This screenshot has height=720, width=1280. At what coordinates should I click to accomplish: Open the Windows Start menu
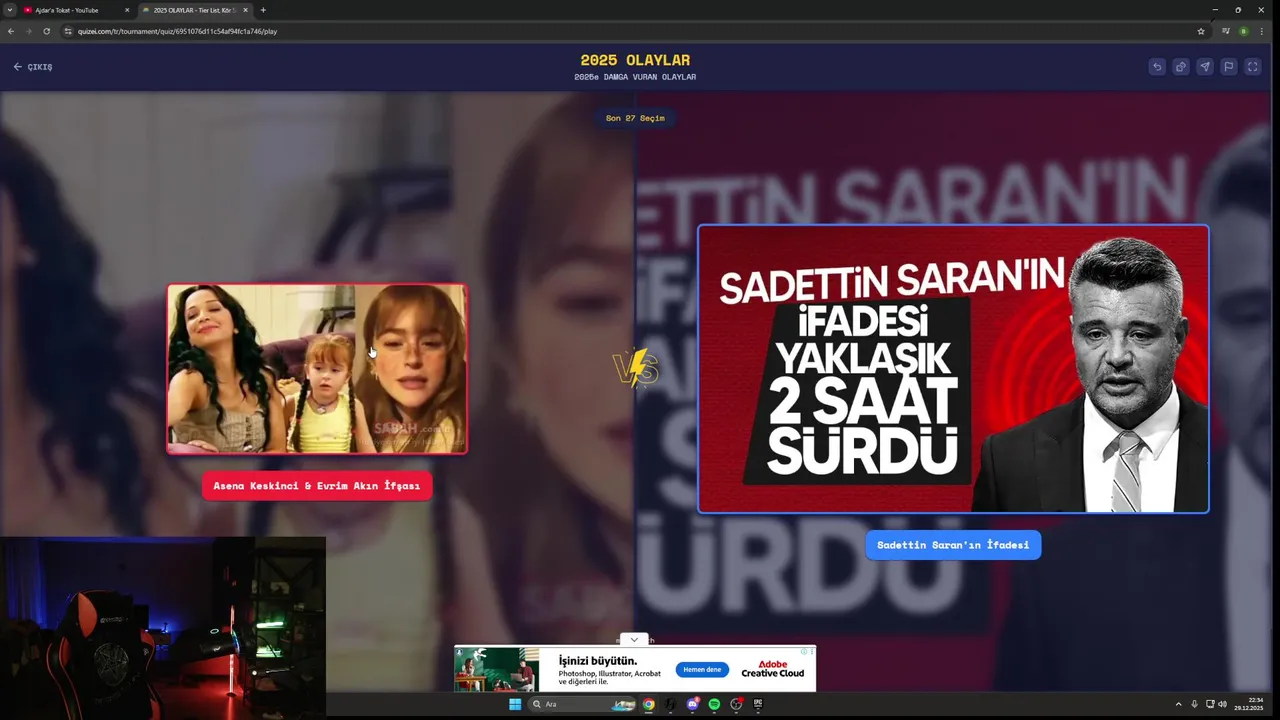tap(515, 704)
